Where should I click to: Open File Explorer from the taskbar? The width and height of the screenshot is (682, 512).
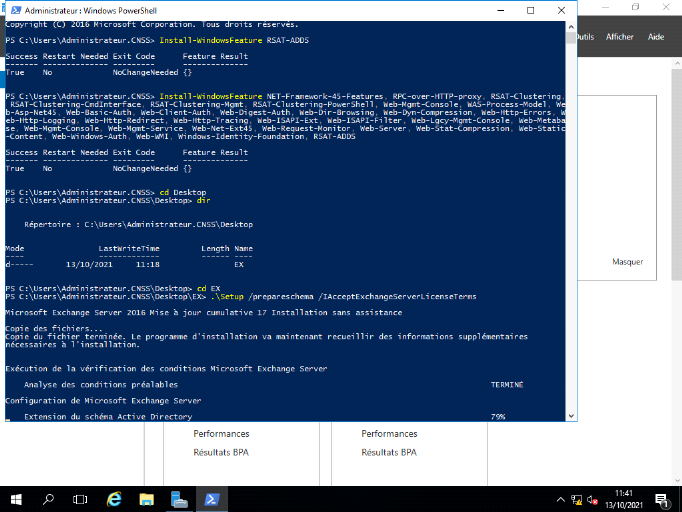click(147, 499)
